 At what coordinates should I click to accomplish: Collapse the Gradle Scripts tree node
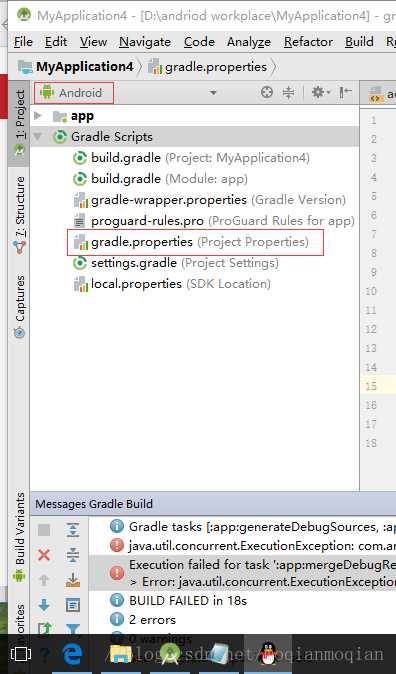(38, 137)
